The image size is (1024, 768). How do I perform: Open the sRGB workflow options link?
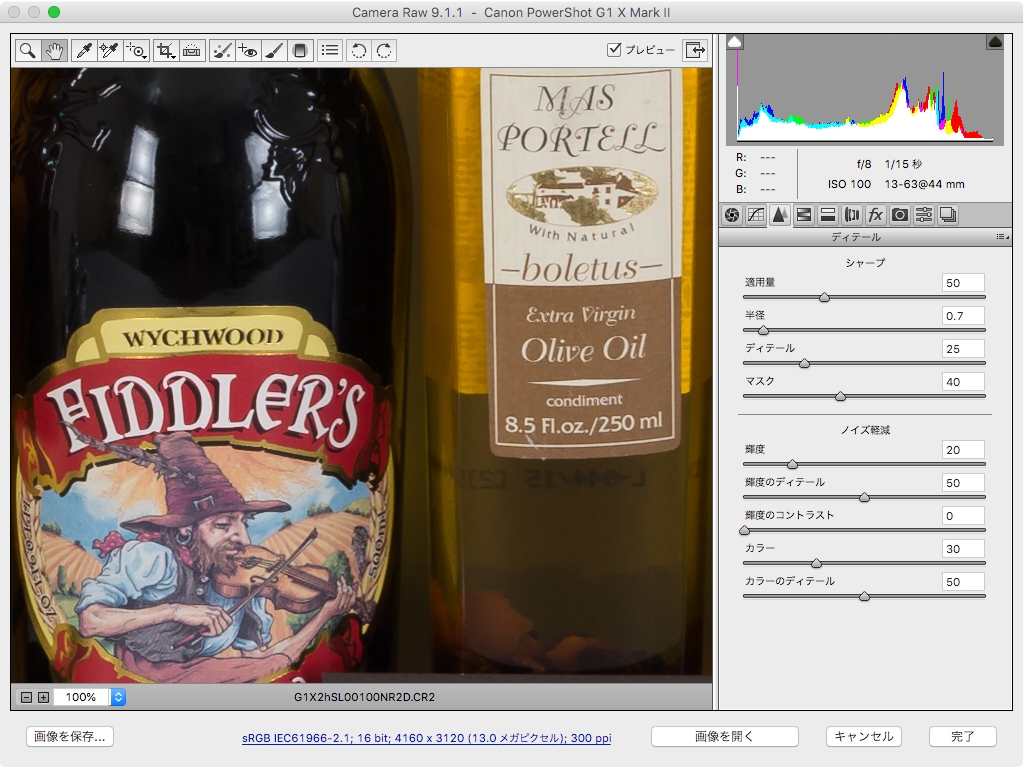(426, 738)
